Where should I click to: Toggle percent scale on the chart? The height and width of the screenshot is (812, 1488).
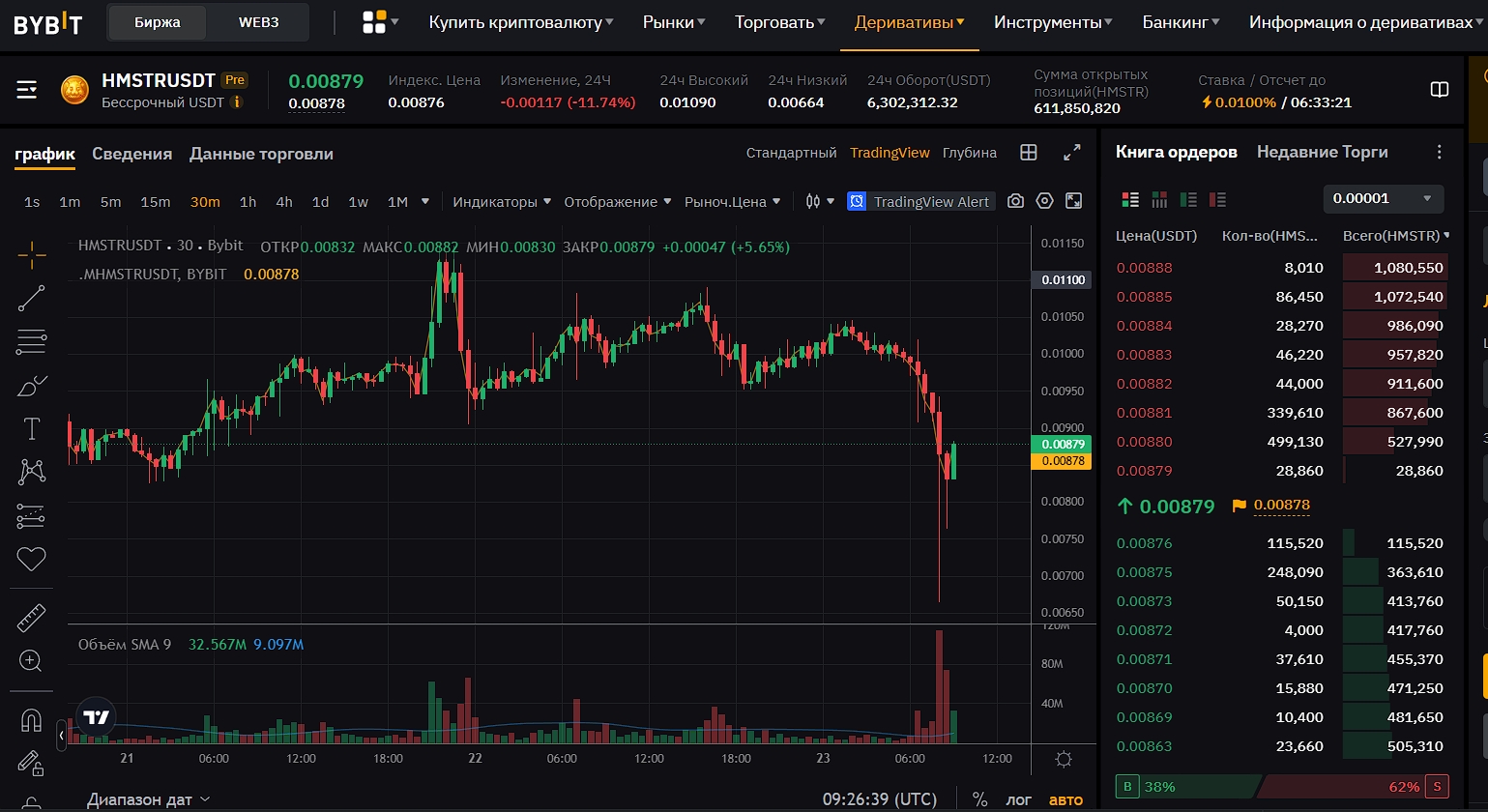[980, 799]
